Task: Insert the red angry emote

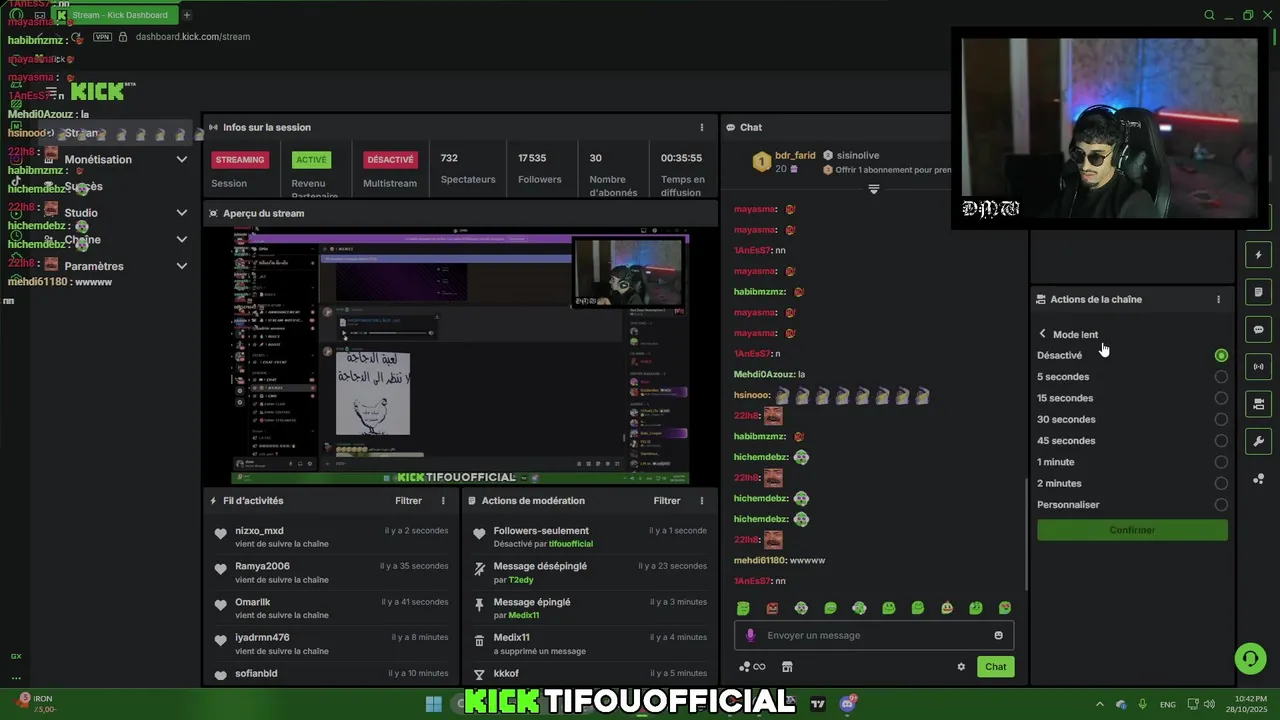Action: [x=772, y=608]
